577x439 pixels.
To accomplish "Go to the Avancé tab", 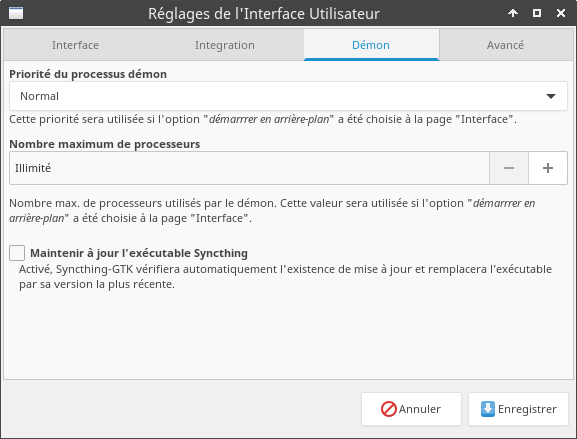I will [505, 45].
